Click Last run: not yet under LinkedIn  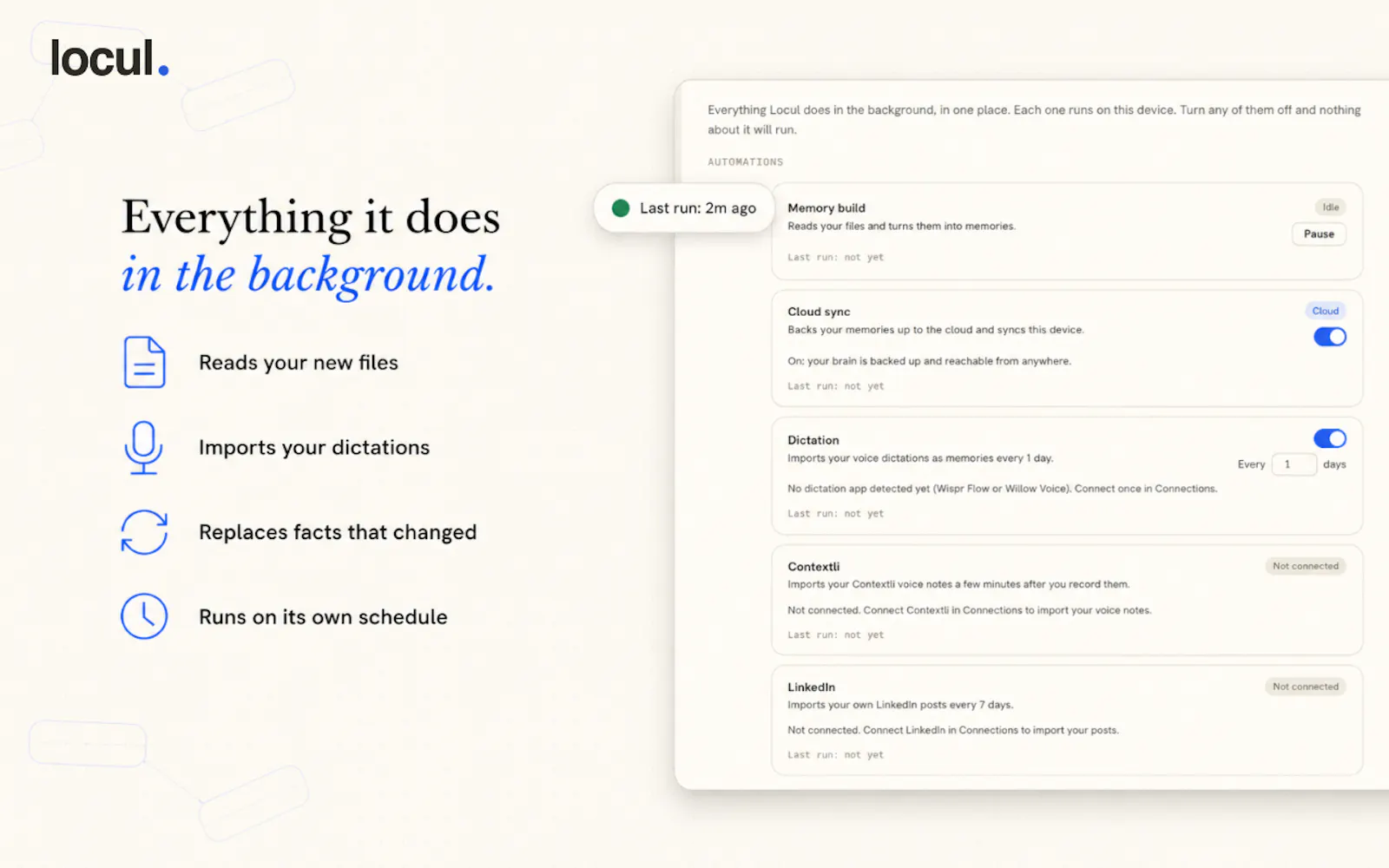(835, 755)
